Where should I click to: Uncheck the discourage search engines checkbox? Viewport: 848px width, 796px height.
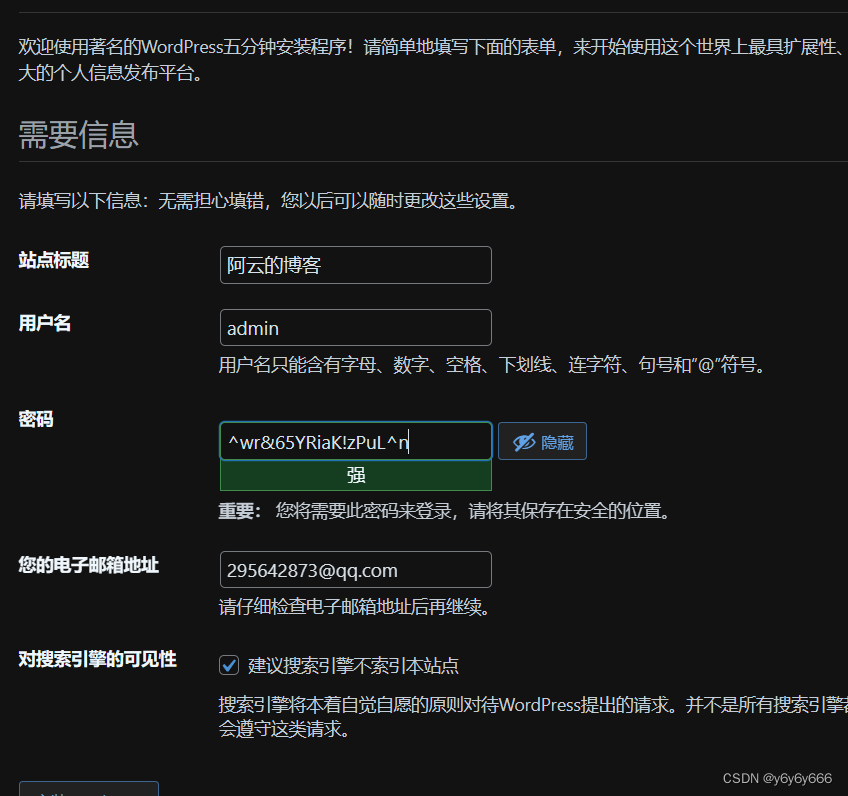229,665
